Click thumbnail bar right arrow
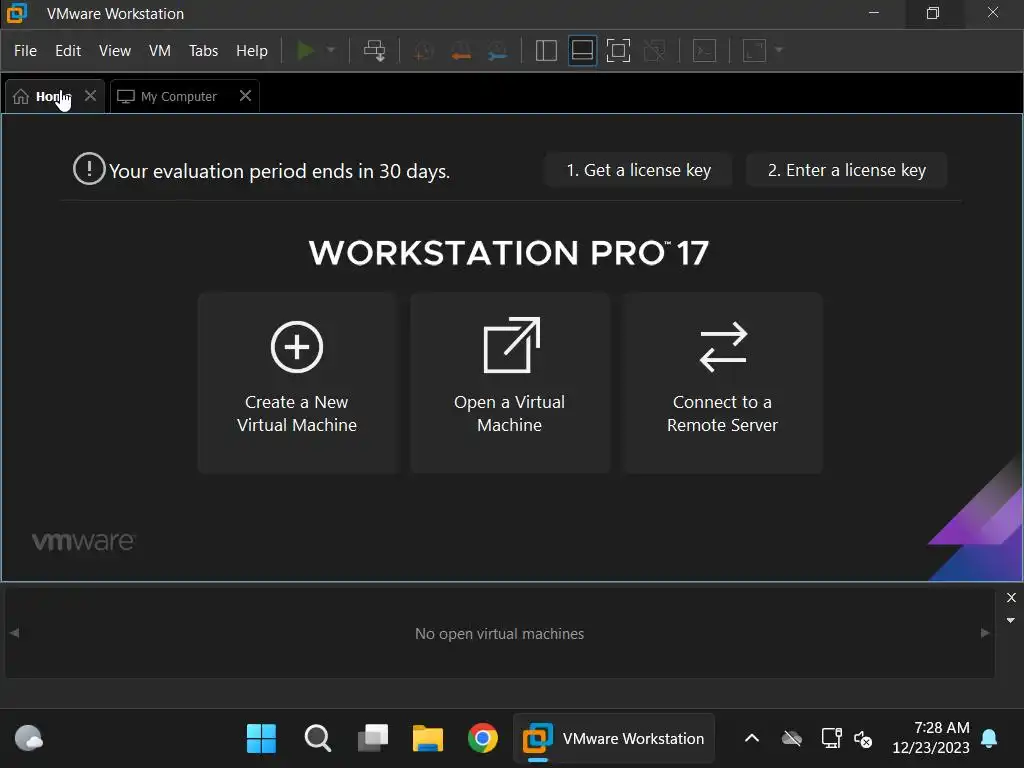This screenshot has width=1024, height=768. coord(985,633)
